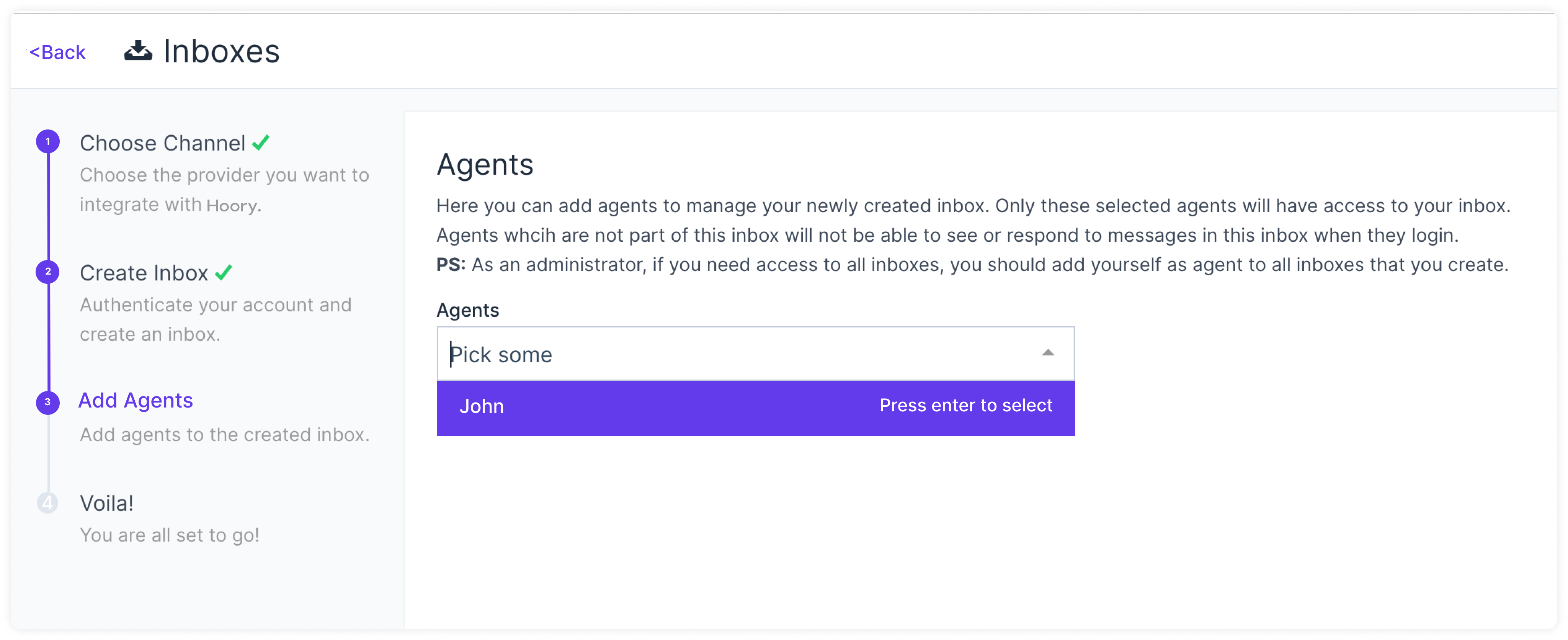The image size is (1568, 640).
Task: Click the inbox tray icon beside Inboxes
Action: click(x=138, y=51)
